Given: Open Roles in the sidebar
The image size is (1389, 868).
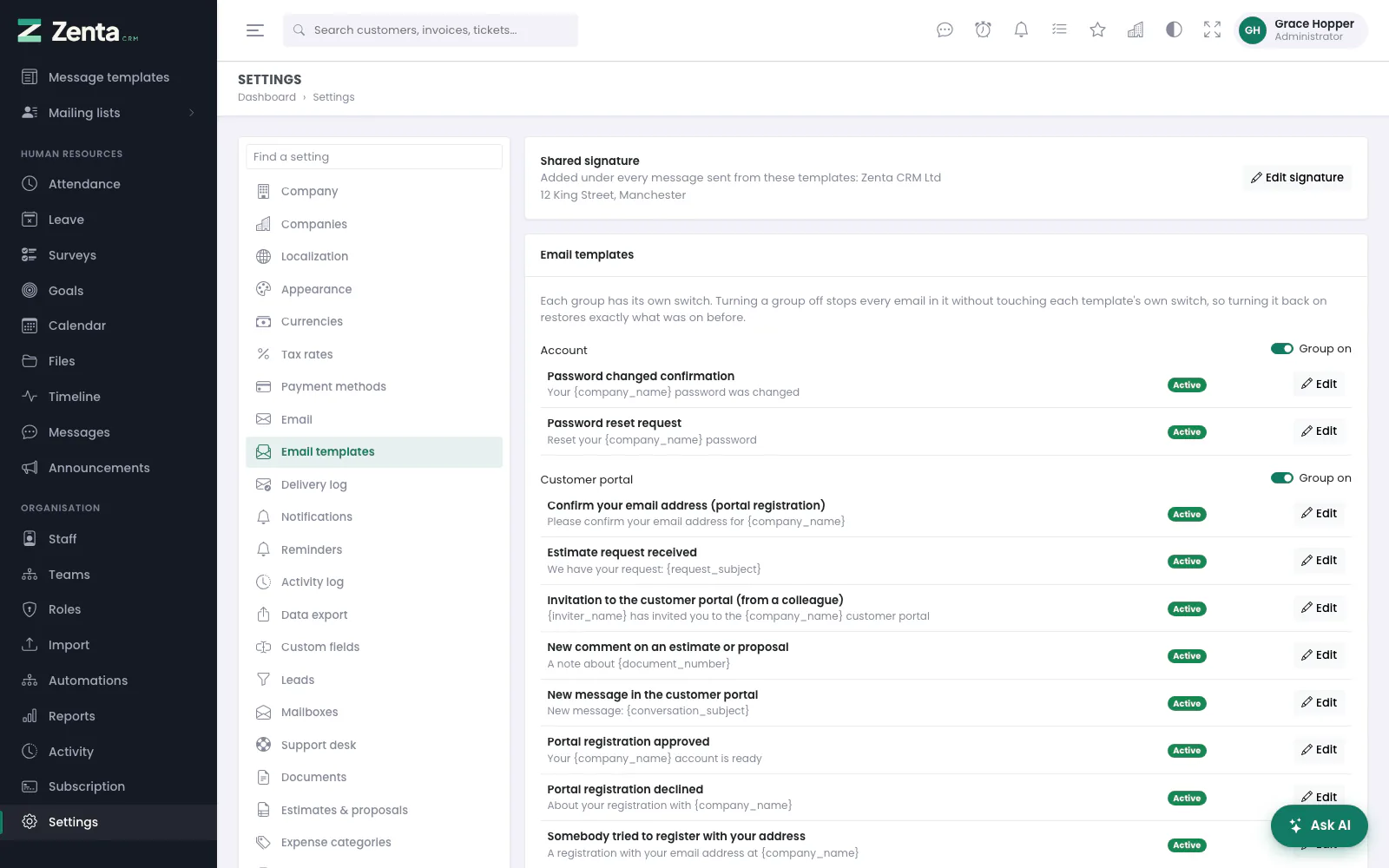Looking at the screenshot, I should pos(109,609).
